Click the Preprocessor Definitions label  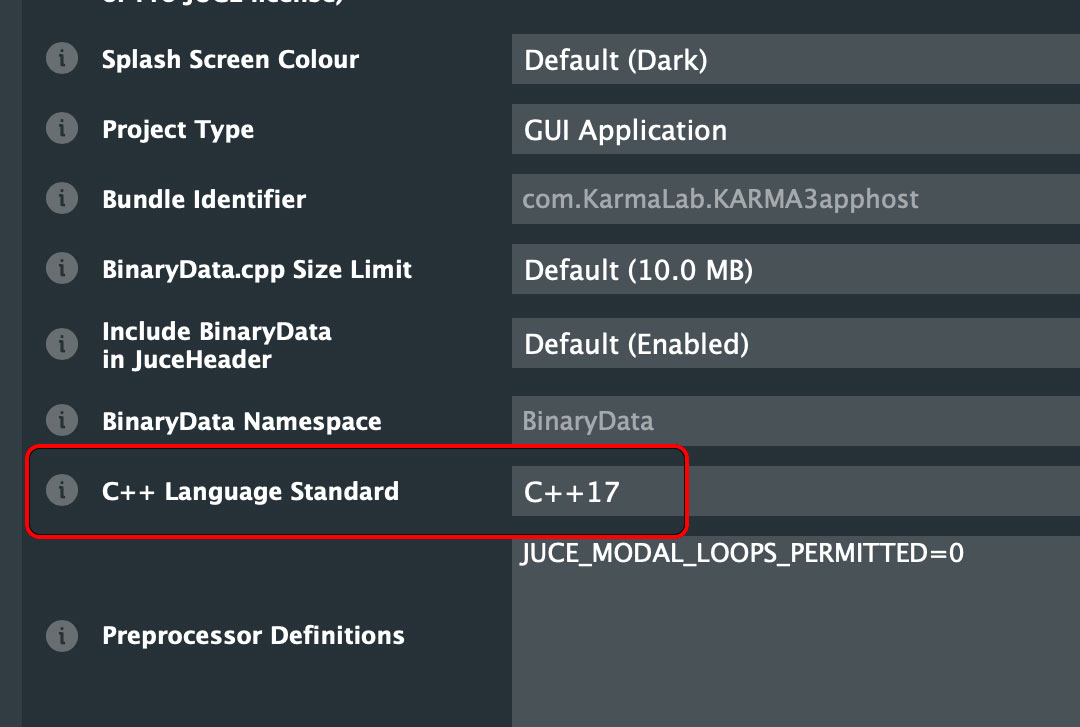[253, 635]
